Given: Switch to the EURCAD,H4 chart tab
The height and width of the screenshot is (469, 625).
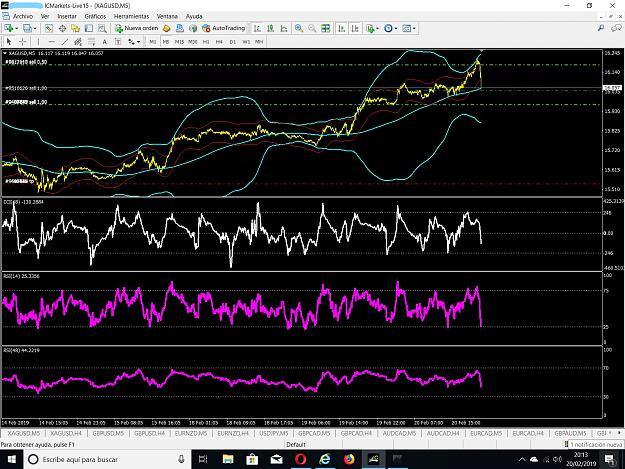Looking at the screenshot, I should click(528, 433).
